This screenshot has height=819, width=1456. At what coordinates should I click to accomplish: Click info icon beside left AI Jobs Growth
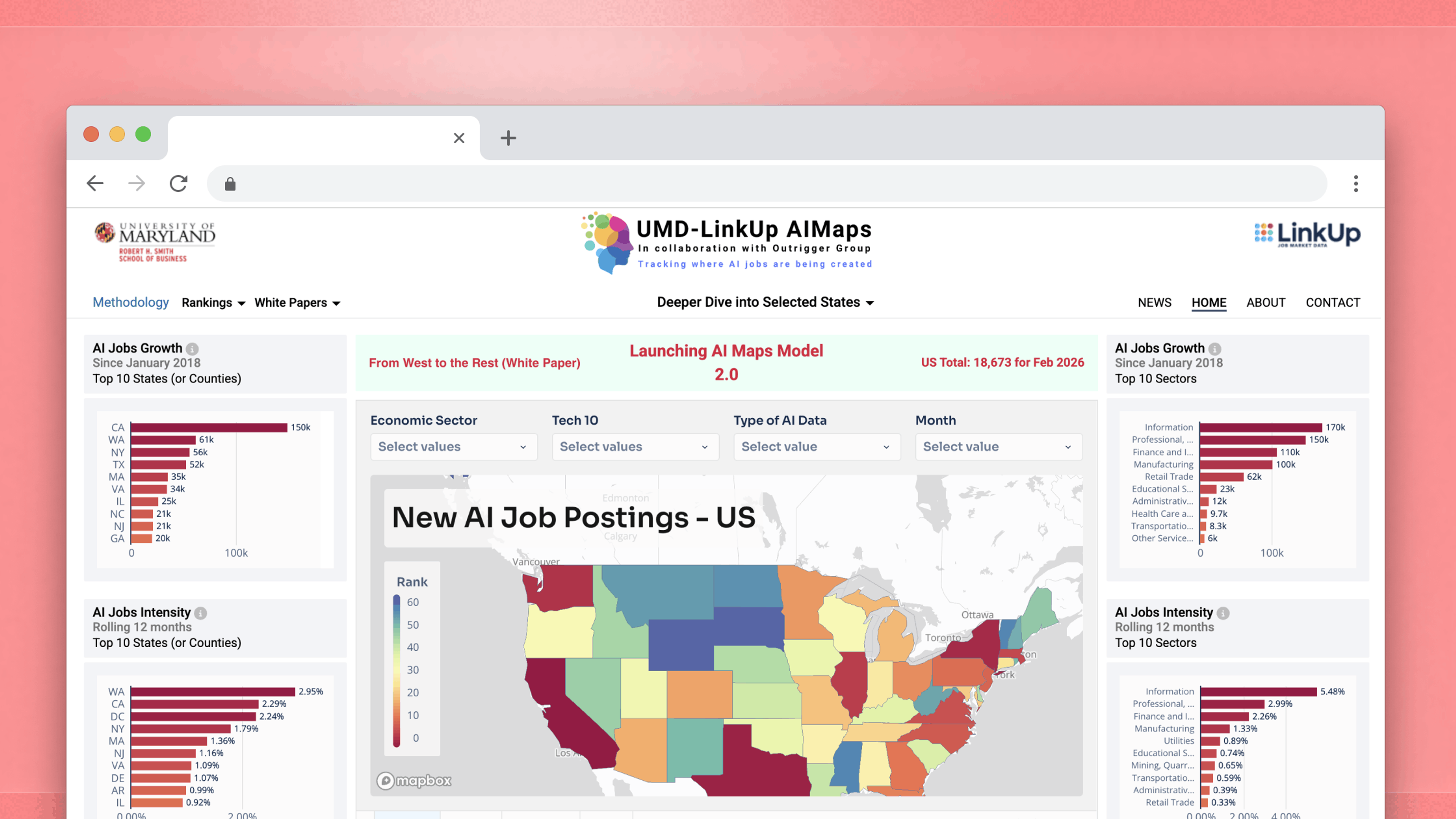(192, 349)
